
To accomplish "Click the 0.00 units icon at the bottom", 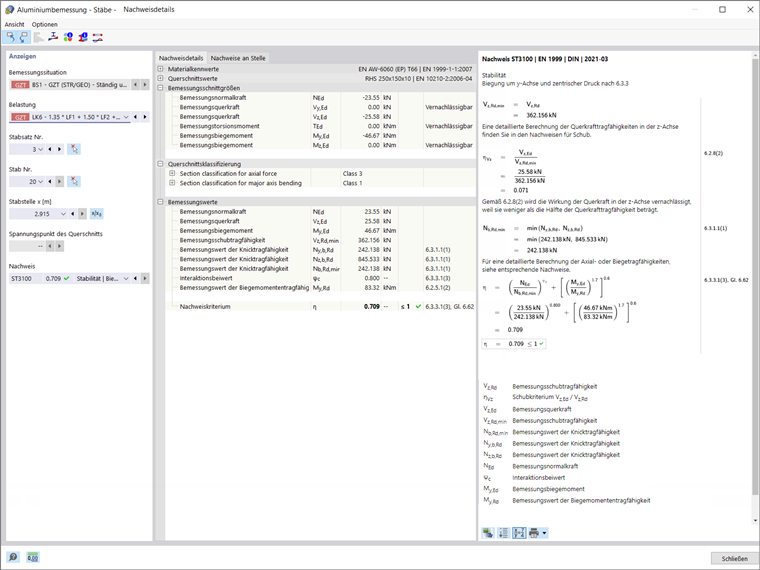I will 32,557.
